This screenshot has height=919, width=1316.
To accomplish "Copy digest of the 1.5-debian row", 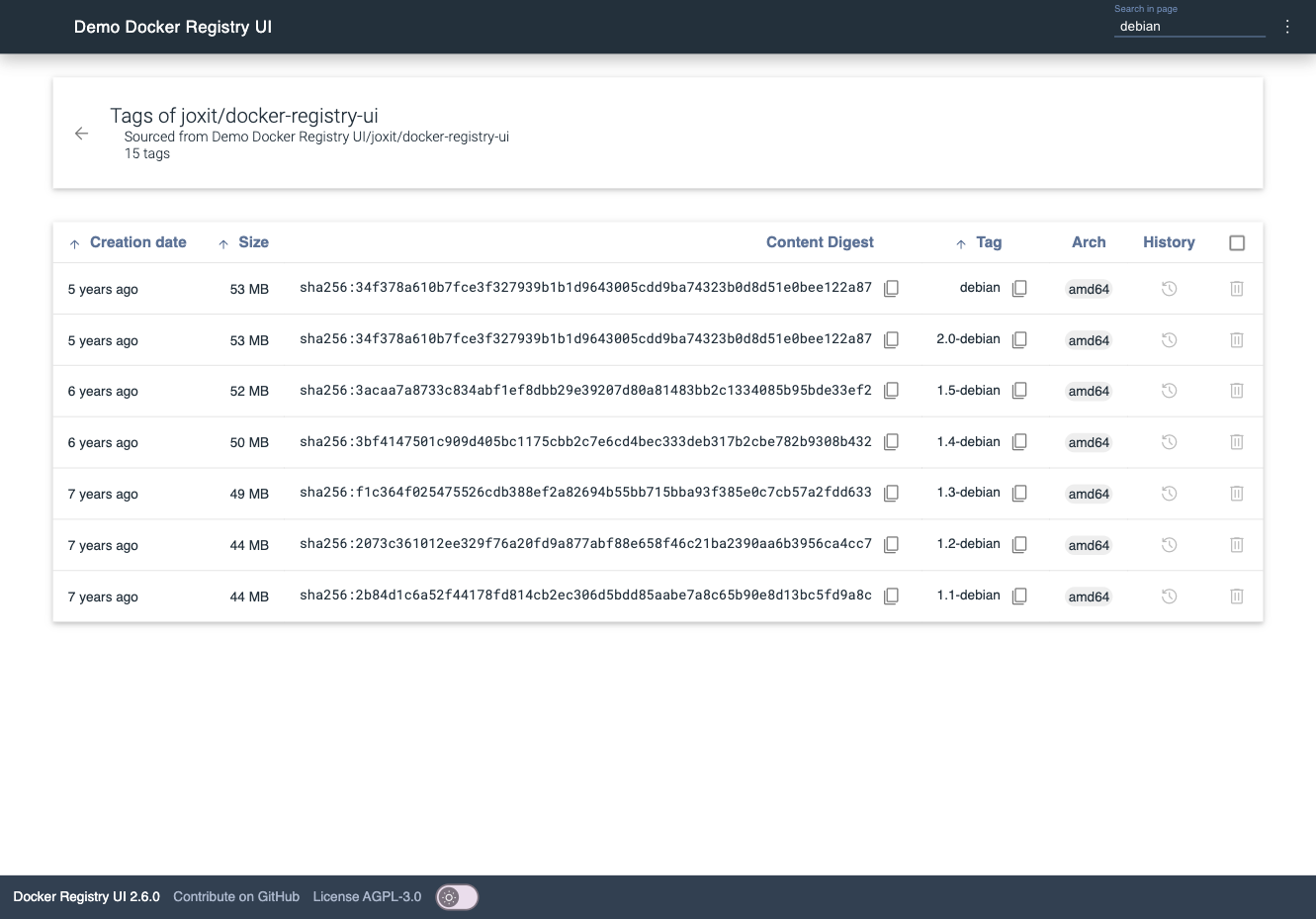I will point(891,391).
